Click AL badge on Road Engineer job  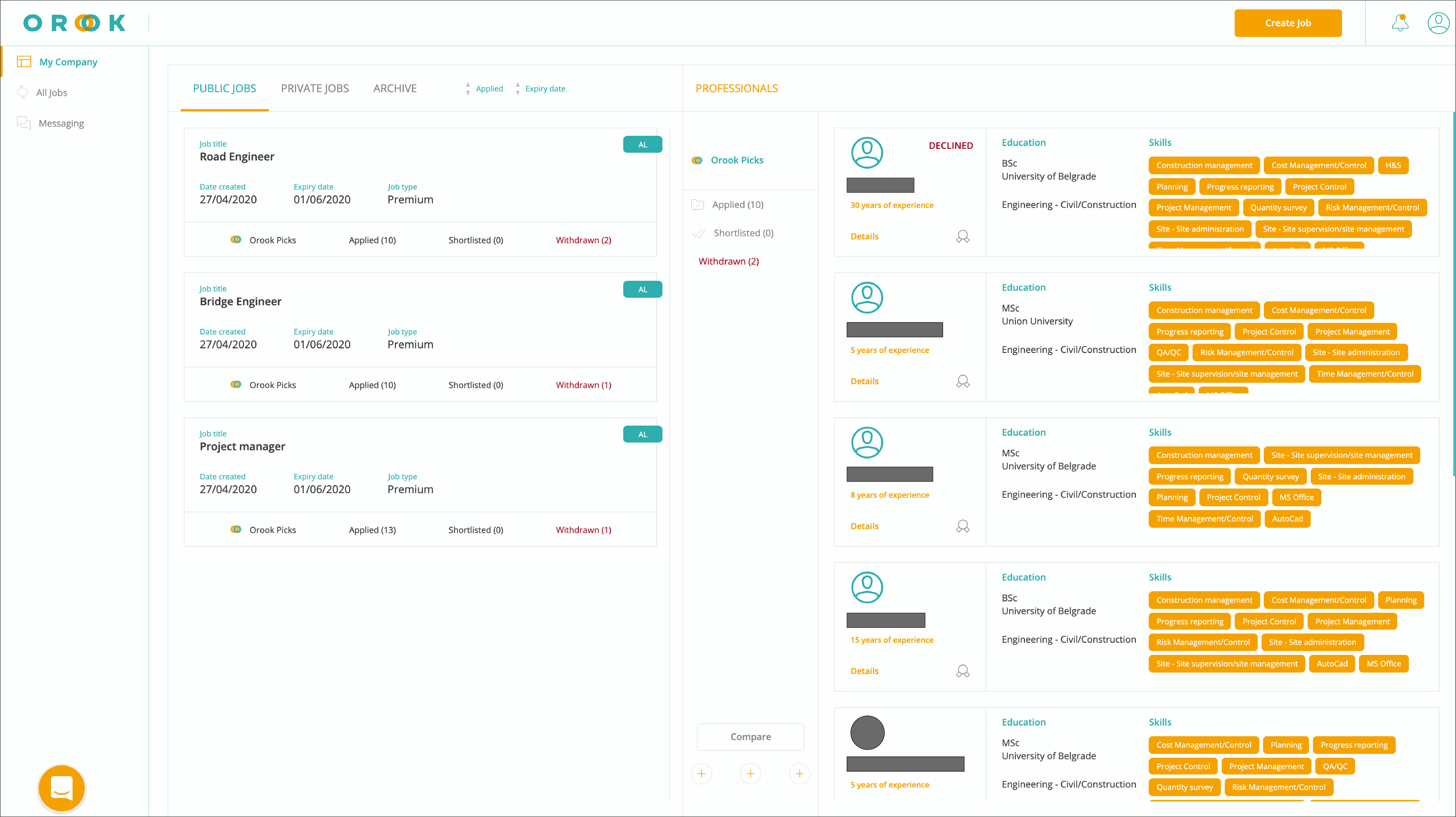(x=643, y=145)
